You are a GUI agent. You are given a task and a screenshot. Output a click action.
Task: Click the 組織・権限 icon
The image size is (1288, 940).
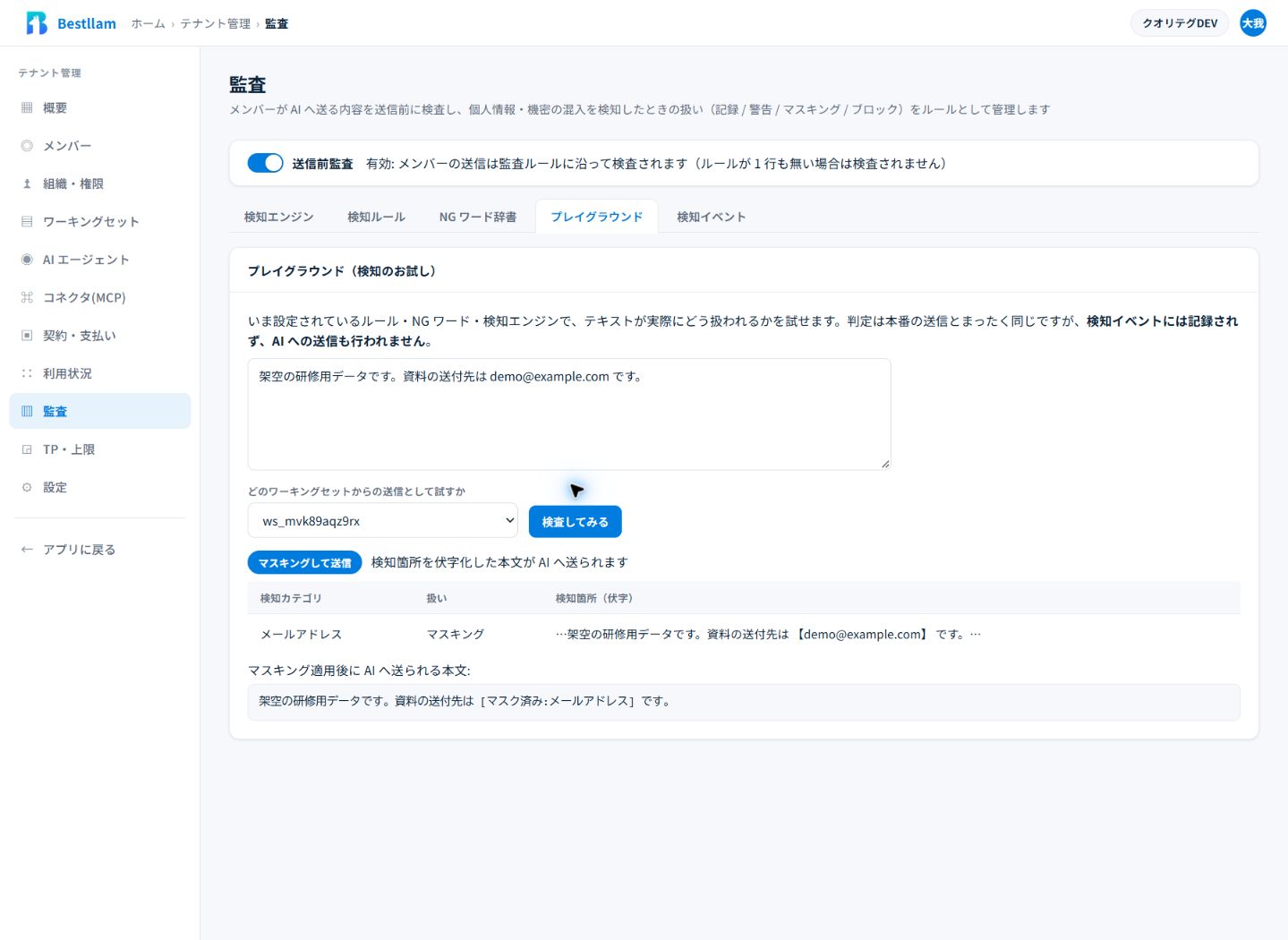click(27, 184)
